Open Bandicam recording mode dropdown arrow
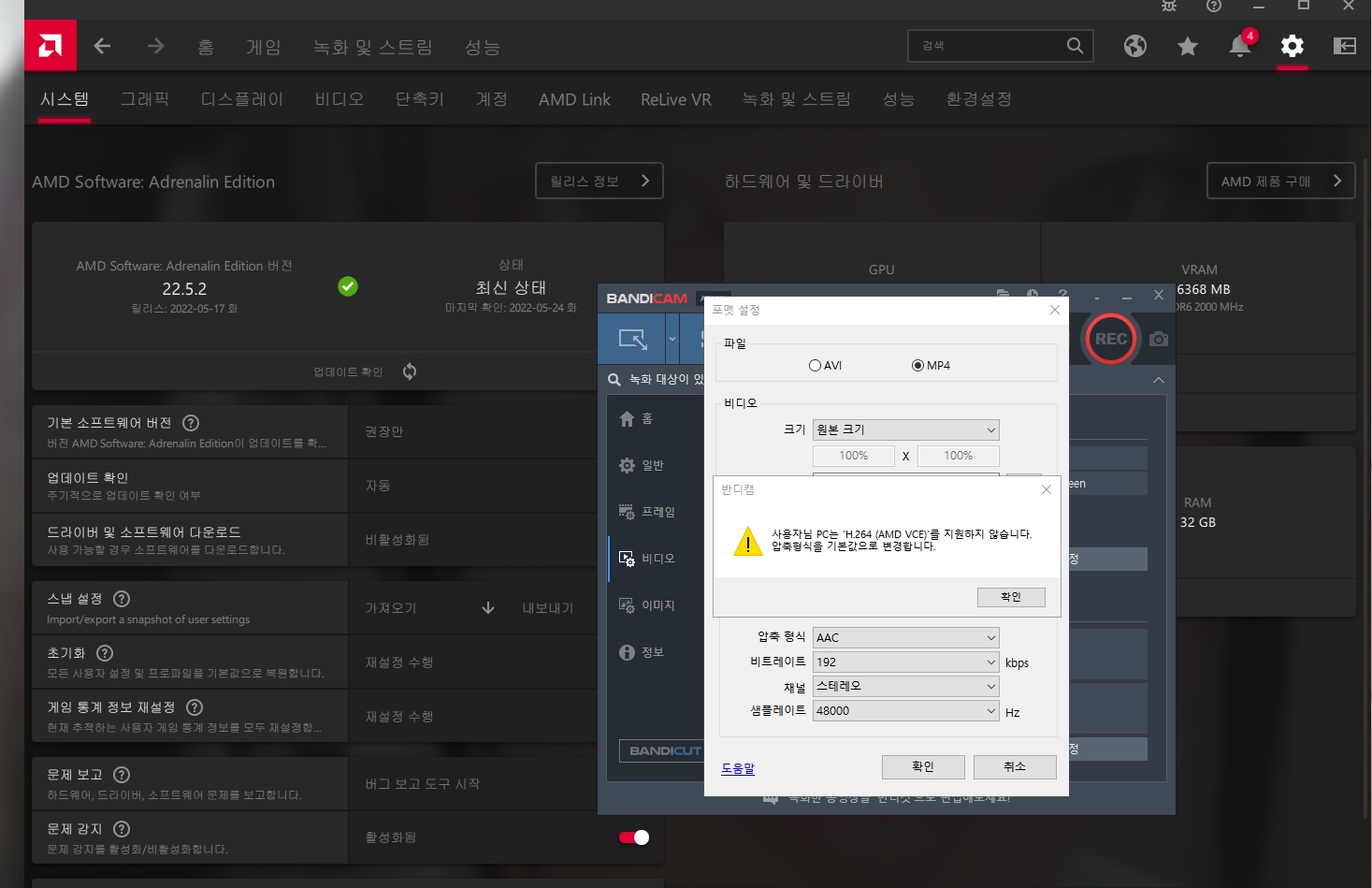 click(672, 339)
